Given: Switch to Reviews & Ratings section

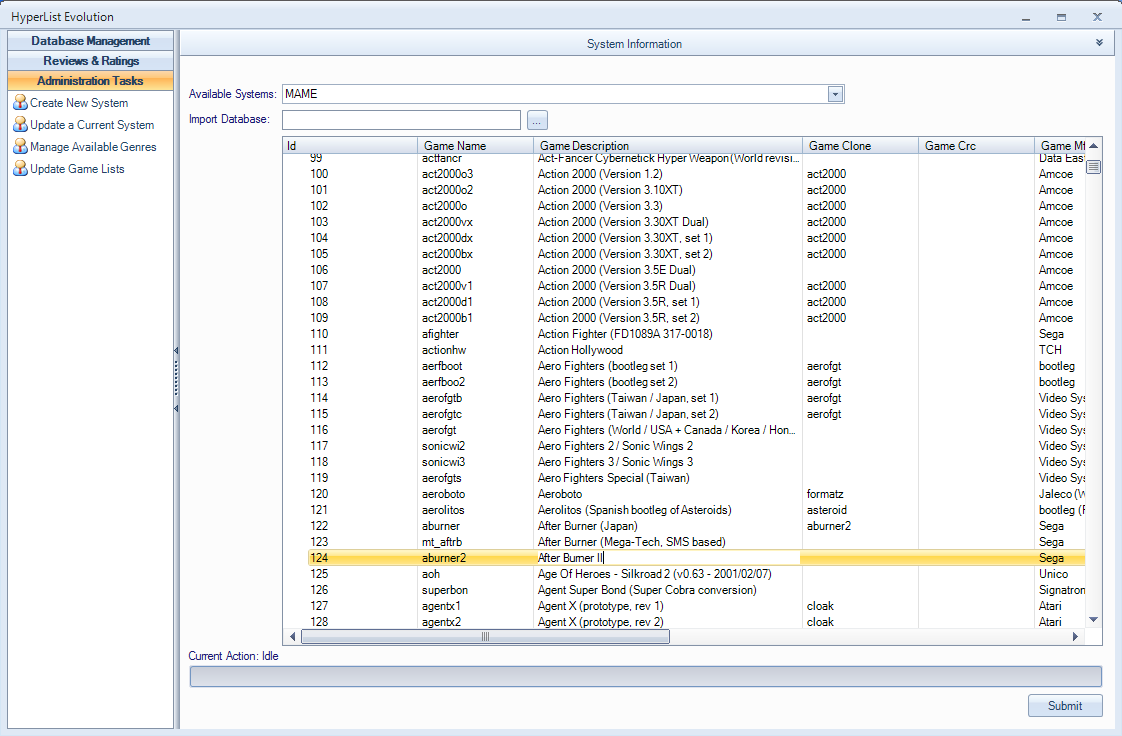Looking at the screenshot, I should [90, 61].
